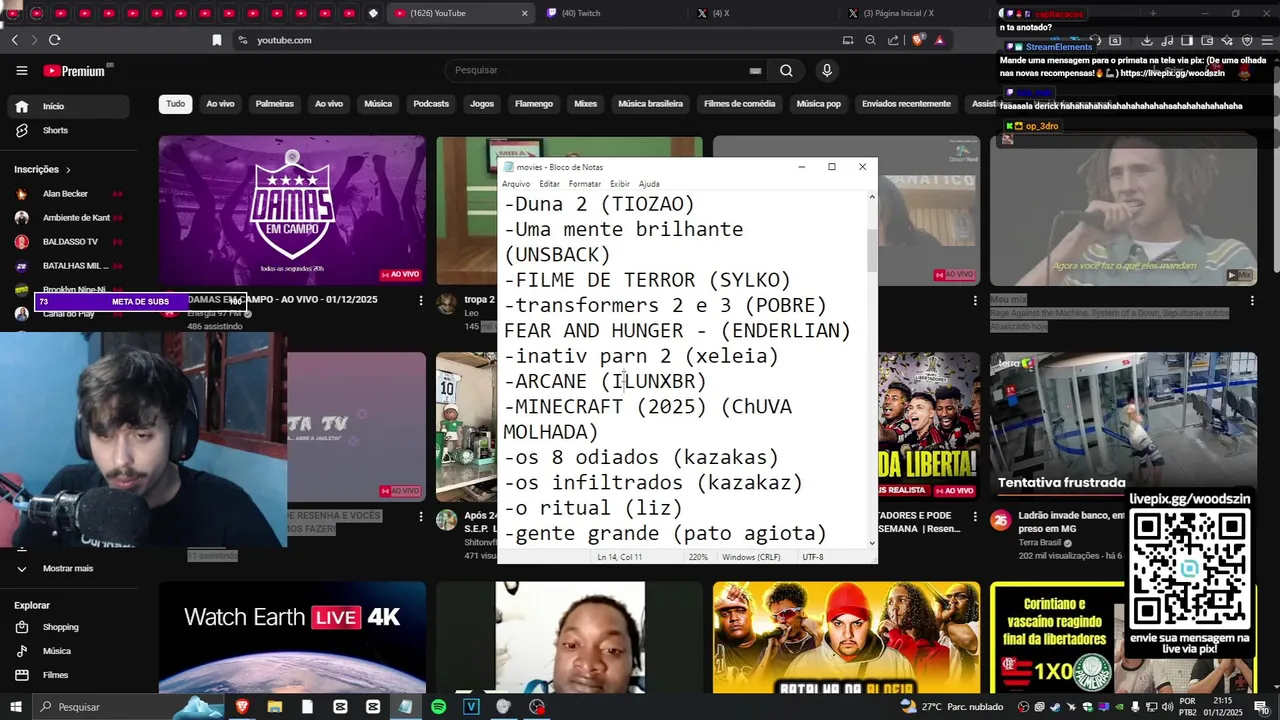Open the BATALHAS MIL subscription channel
Screen dimensions: 1280x720
[x=66, y=266]
